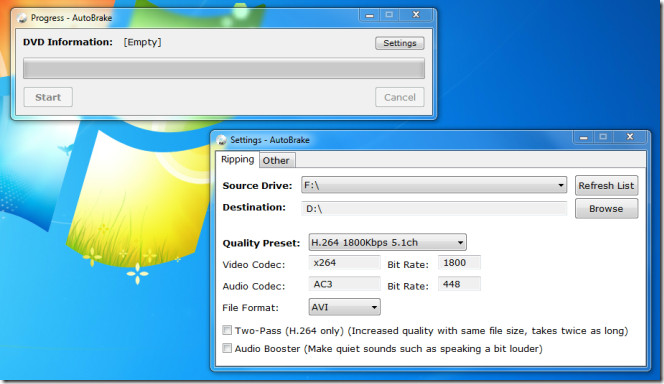Open the Source Drive dropdown
This screenshot has width=664, height=384.
point(434,185)
